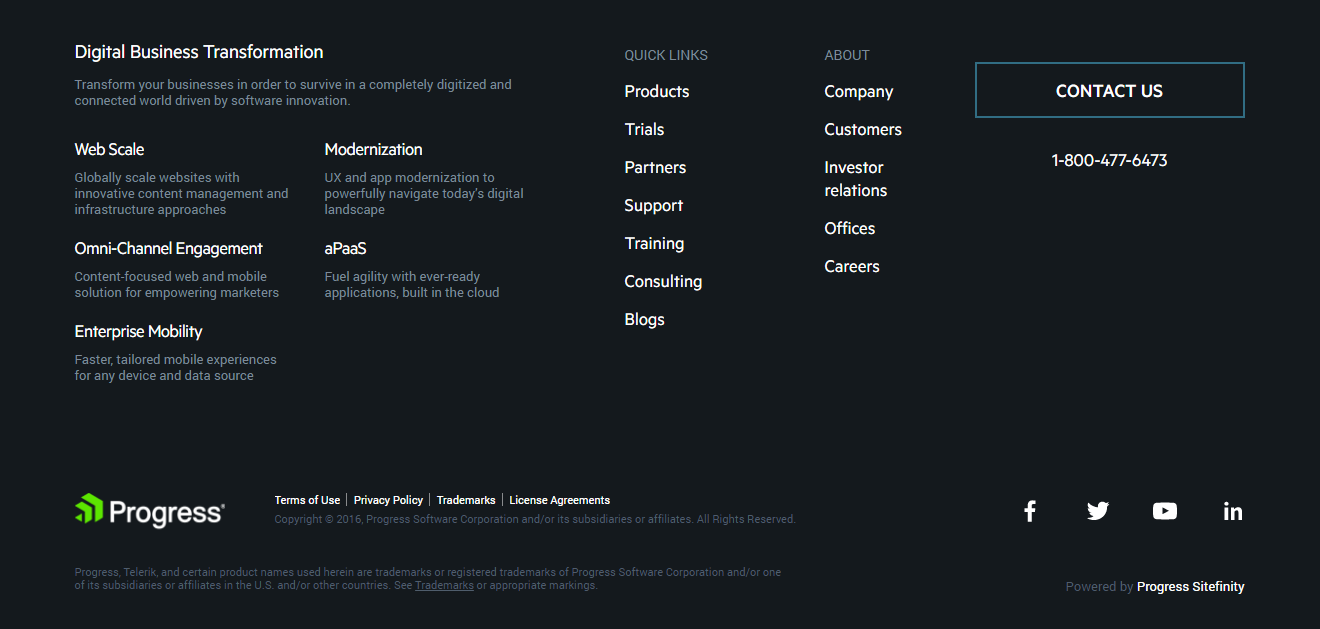Open the Privacy Policy page

coord(388,499)
